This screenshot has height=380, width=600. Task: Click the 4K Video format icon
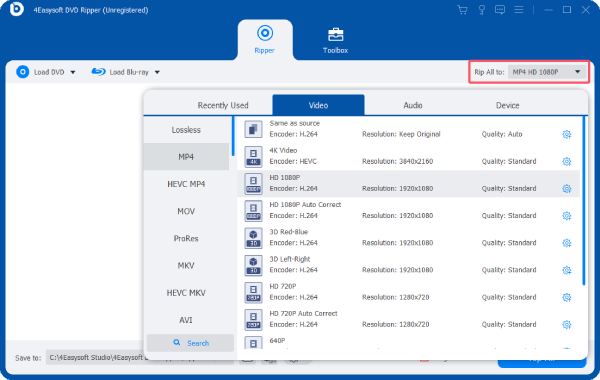[x=253, y=157]
